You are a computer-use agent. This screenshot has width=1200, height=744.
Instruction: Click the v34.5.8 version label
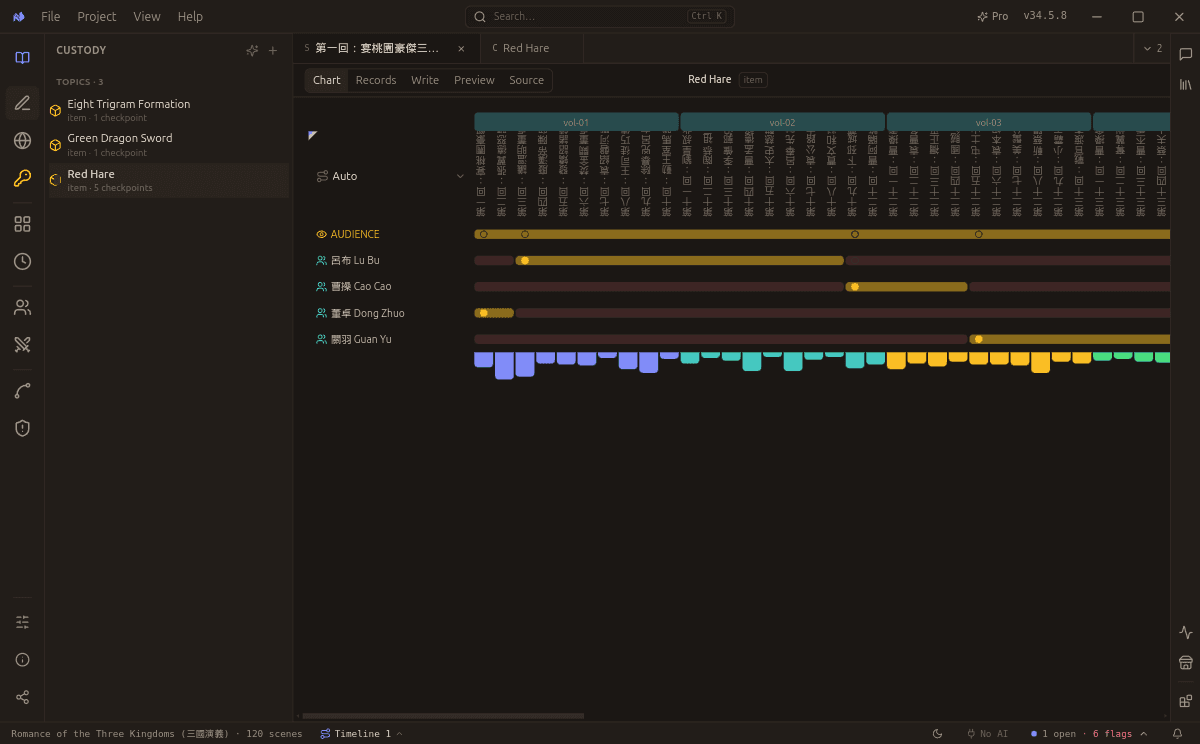point(1045,16)
